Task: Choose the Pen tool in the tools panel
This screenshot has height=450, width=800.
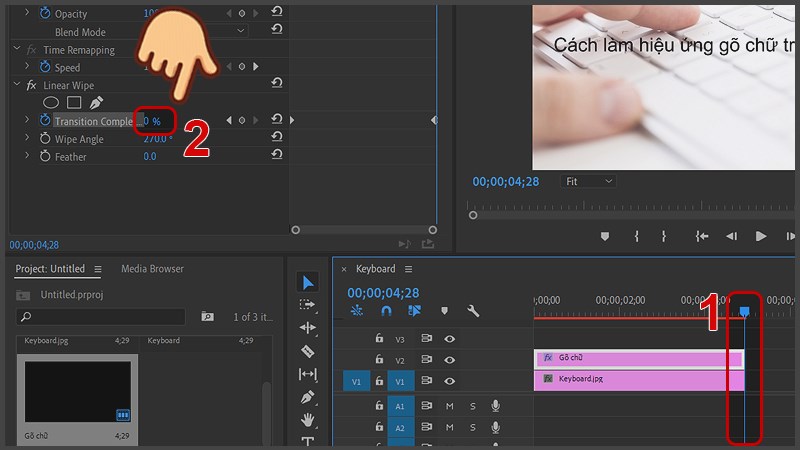Action: tap(308, 397)
